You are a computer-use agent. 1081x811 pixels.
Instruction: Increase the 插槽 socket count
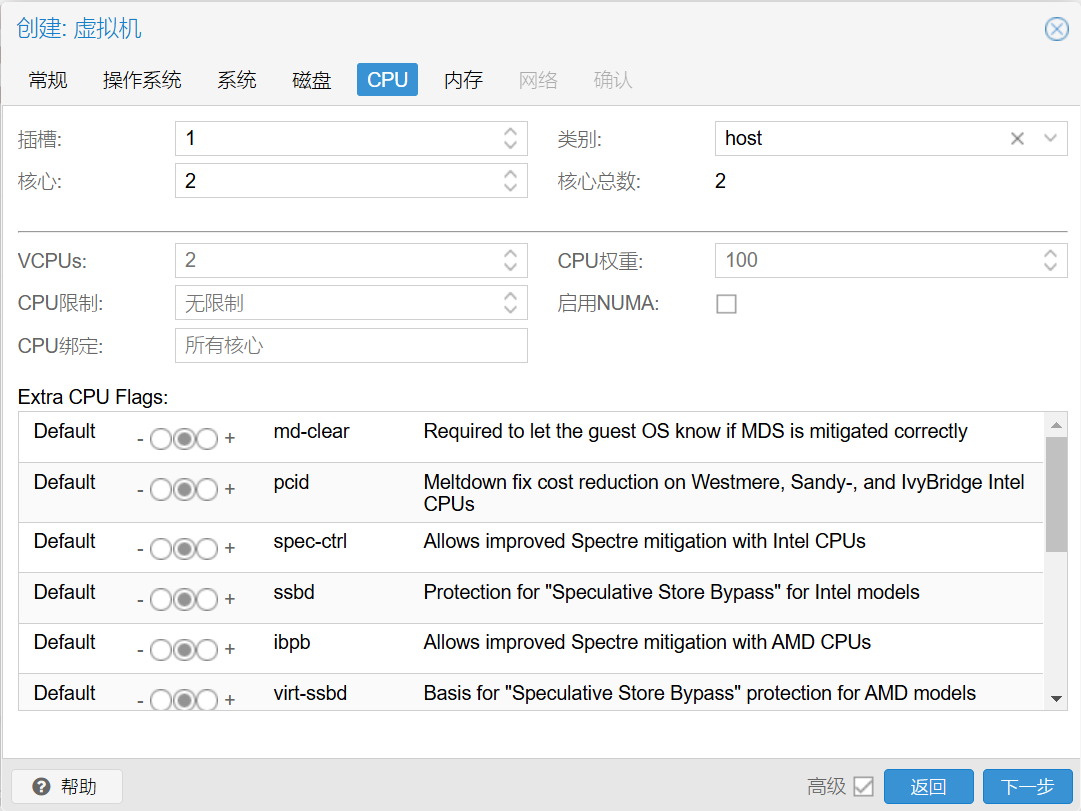point(510,132)
